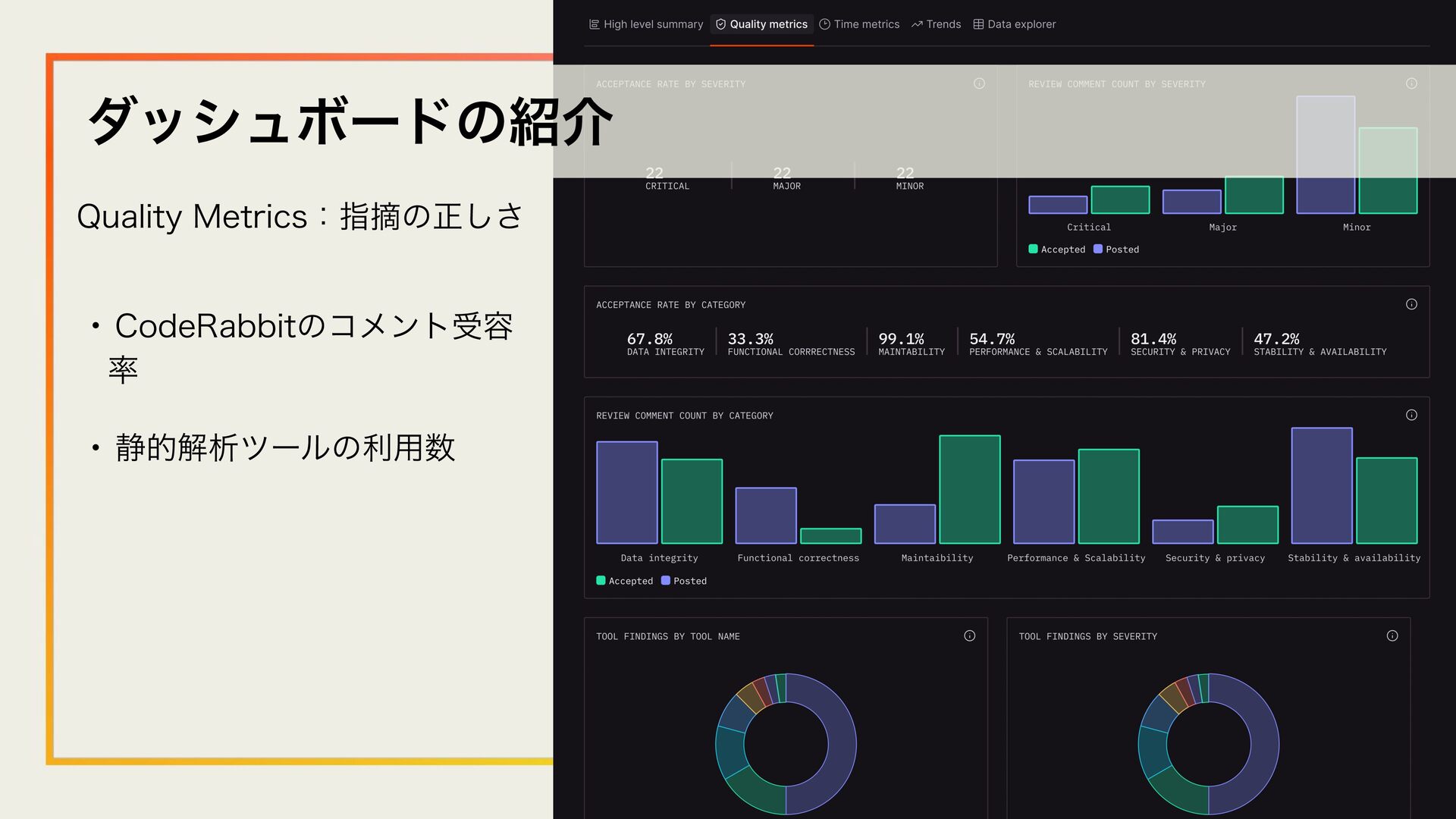Click the shield icon on Quality metrics tab
This screenshot has height=819, width=1456.
(720, 24)
